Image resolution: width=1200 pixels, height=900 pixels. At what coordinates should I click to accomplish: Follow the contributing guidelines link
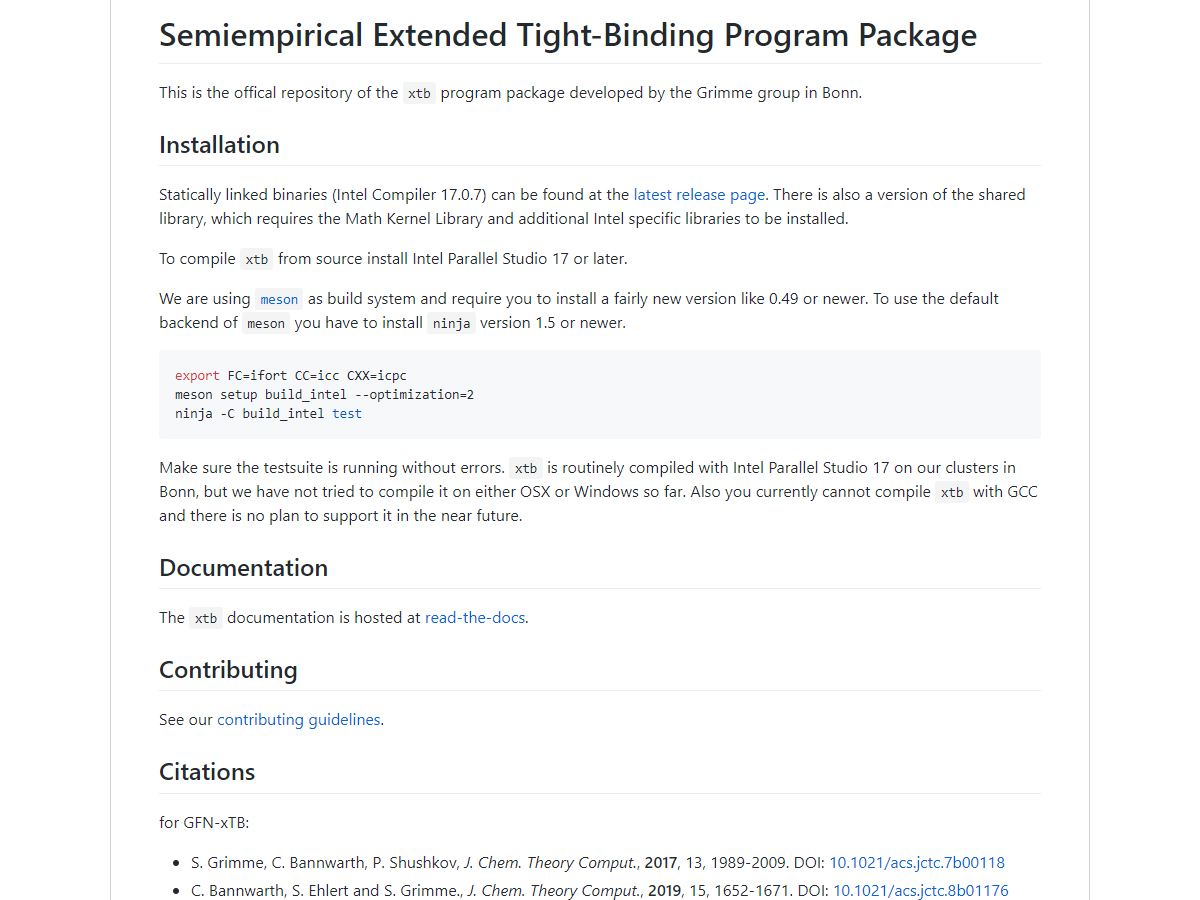click(299, 720)
